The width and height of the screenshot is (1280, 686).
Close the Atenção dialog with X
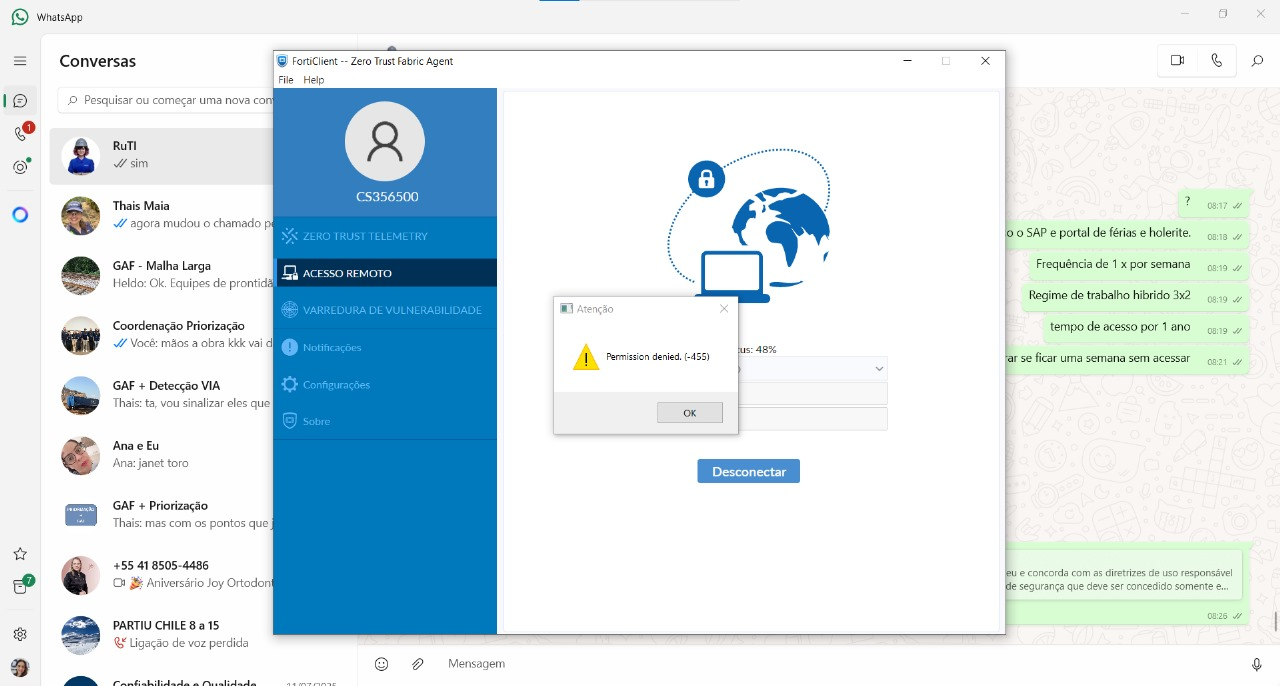click(724, 309)
